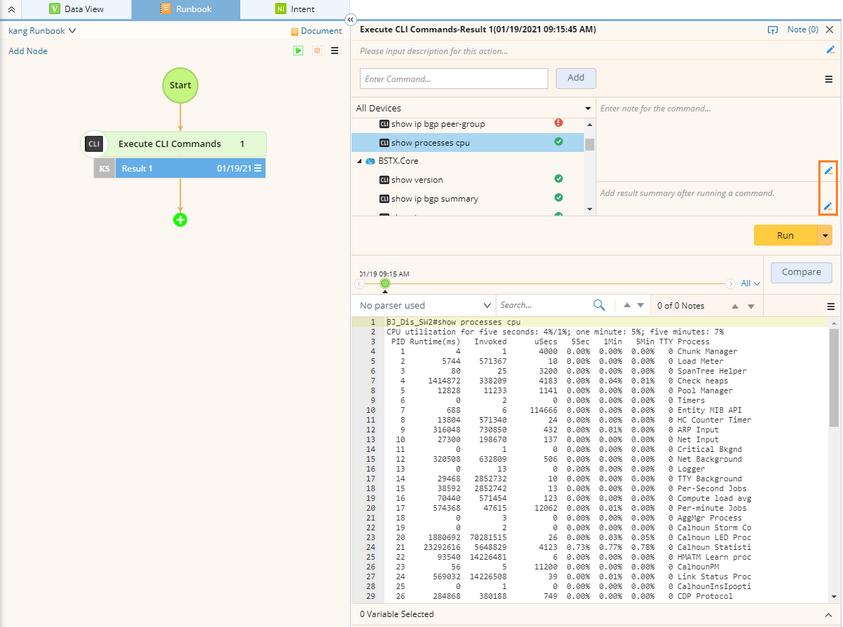Open the No parser used dropdown
This screenshot has height=627, width=843.
(425, 305)
